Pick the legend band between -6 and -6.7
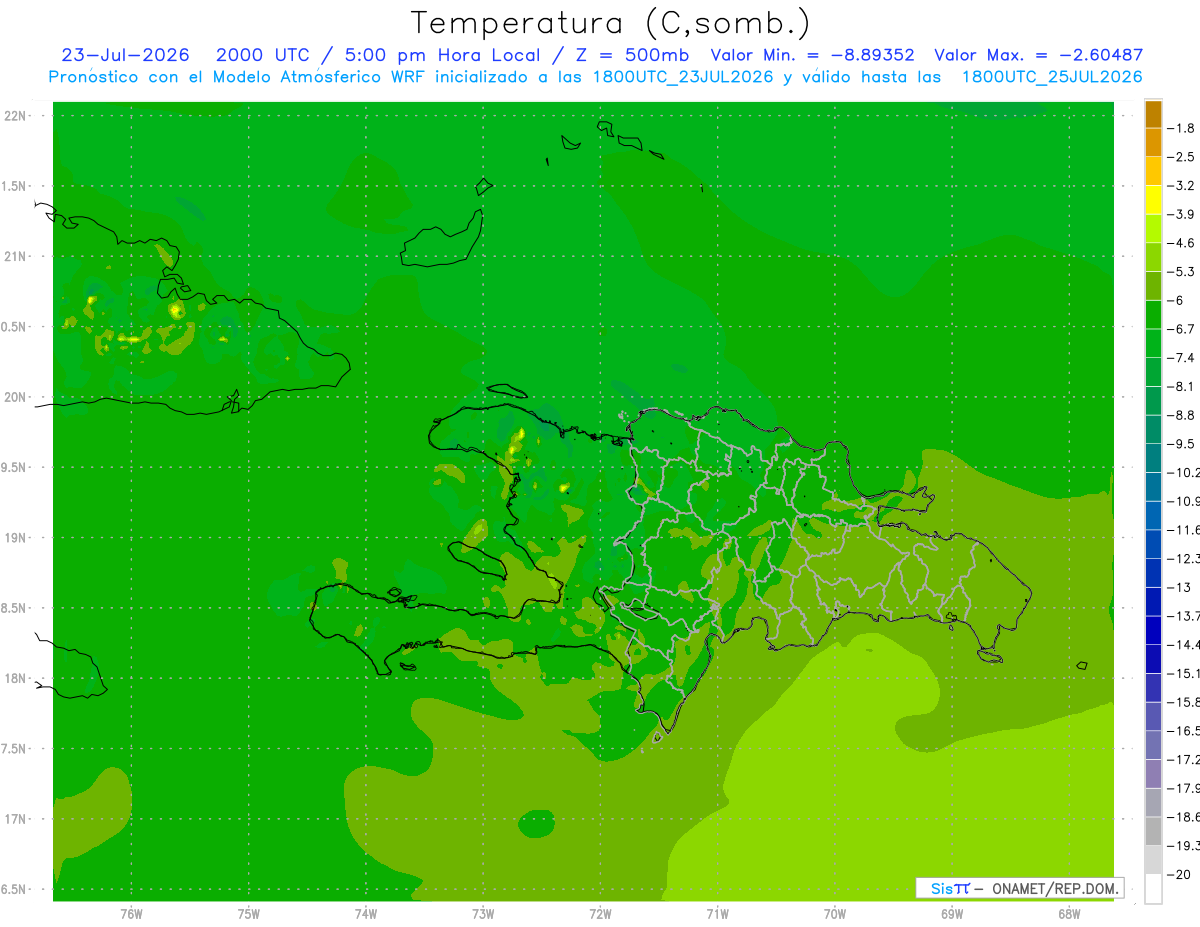This screenshot has width=1200, height=927. [x=1153, y=315]
